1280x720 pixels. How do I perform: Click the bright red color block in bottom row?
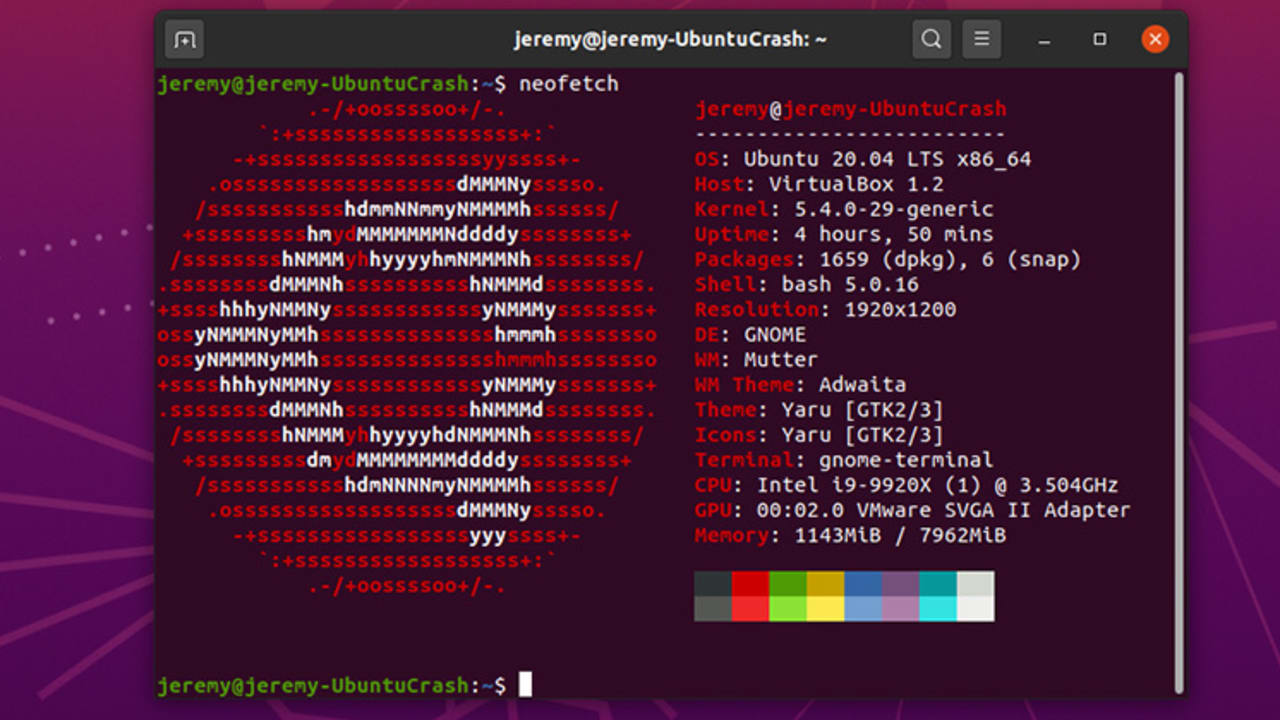point(750,609)
